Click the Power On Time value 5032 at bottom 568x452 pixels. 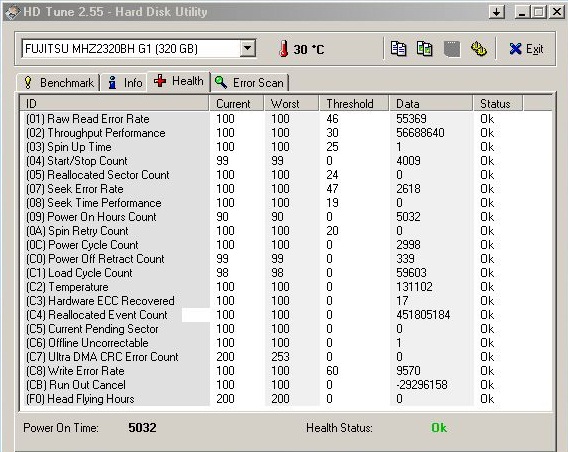(142, 428)
